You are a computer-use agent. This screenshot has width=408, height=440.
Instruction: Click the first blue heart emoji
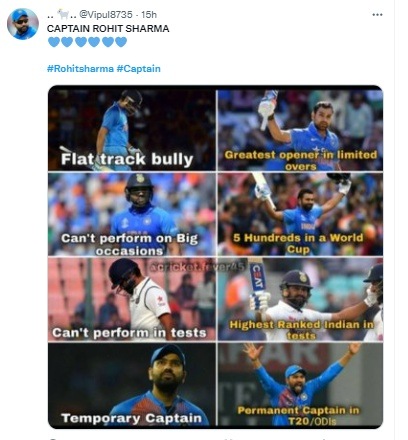pyautogui.click(x=54, y=42)
